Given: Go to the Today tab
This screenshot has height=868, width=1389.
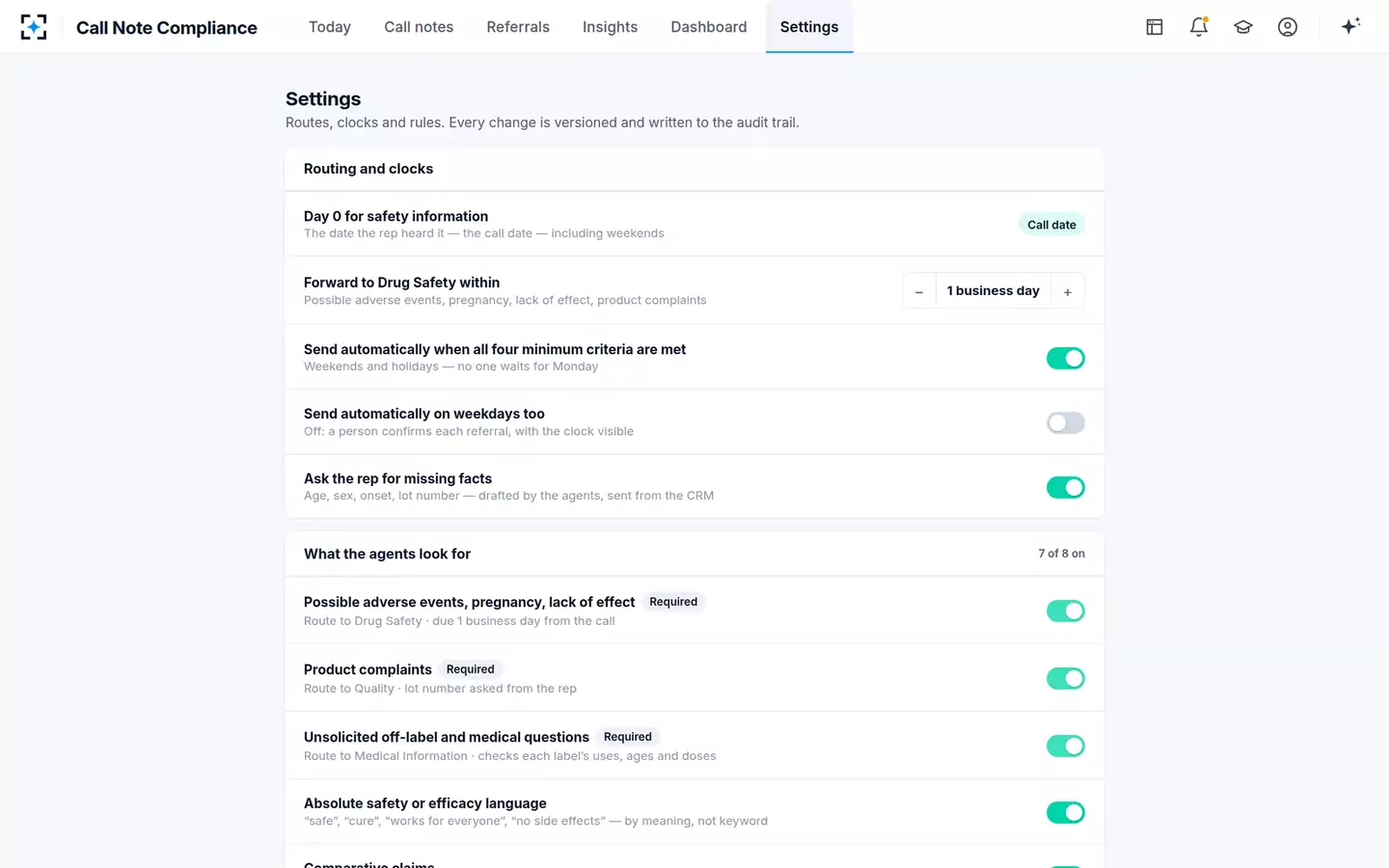Looking at the screenshot, I should pyautogui.click(x=330, y=27).
